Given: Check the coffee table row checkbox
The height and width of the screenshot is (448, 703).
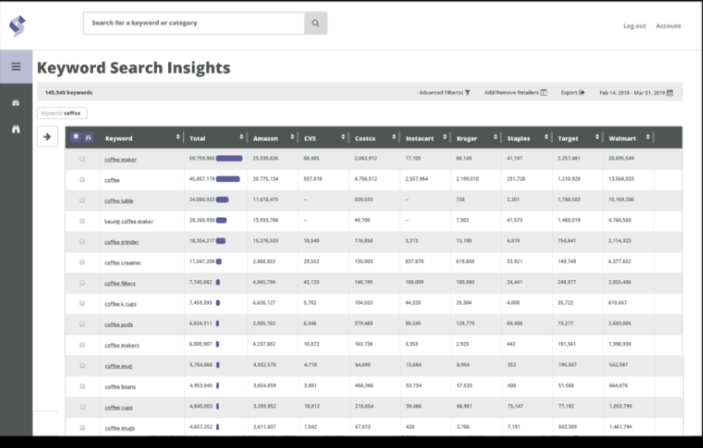Looking at the screenshot, I should pos(82,200).
